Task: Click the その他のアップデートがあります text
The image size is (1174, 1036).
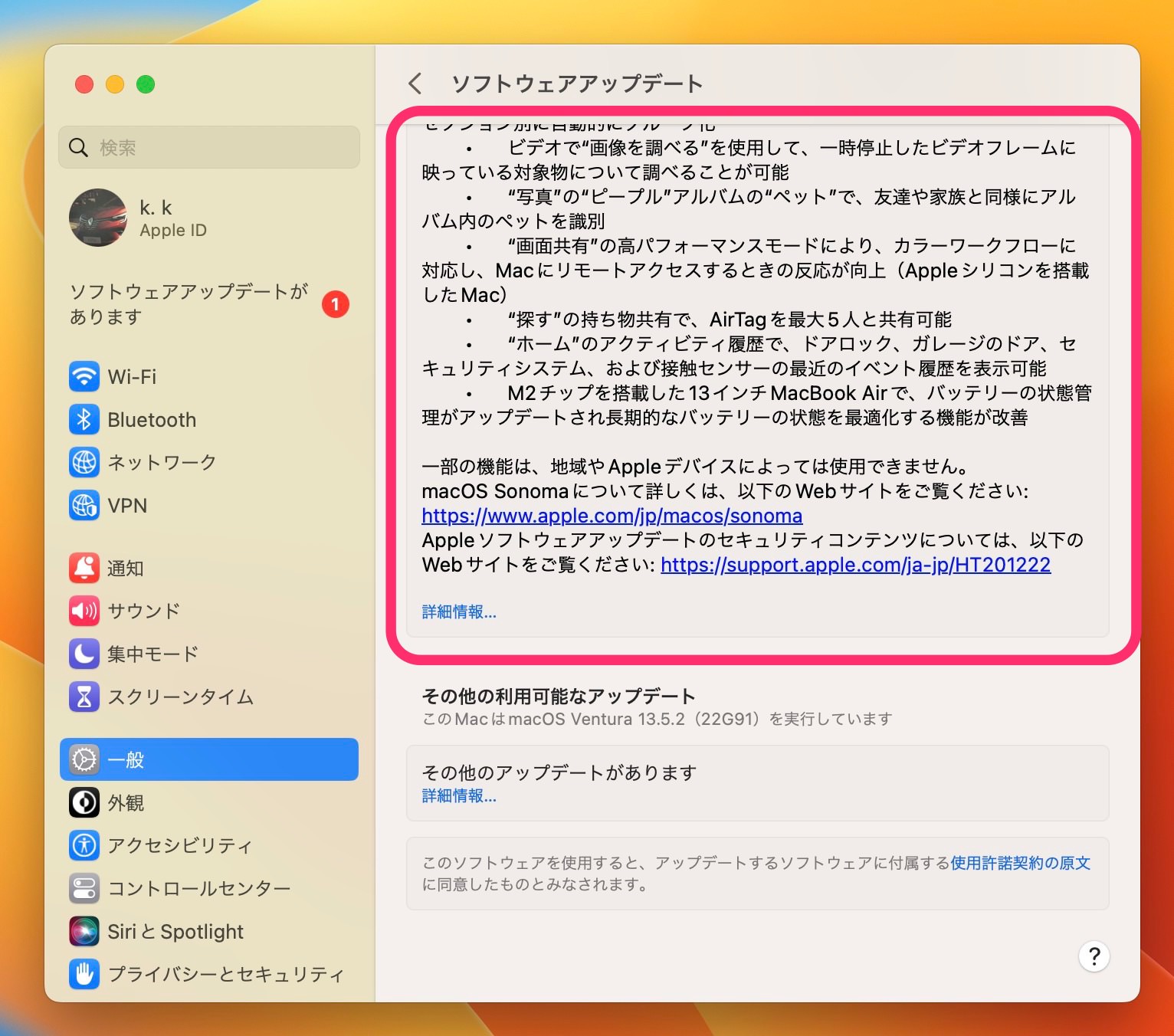Action: click(559, 772)
